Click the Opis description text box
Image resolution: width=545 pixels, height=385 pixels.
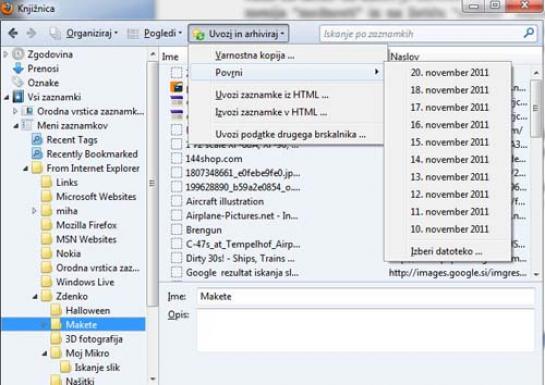tap(365, 330)
